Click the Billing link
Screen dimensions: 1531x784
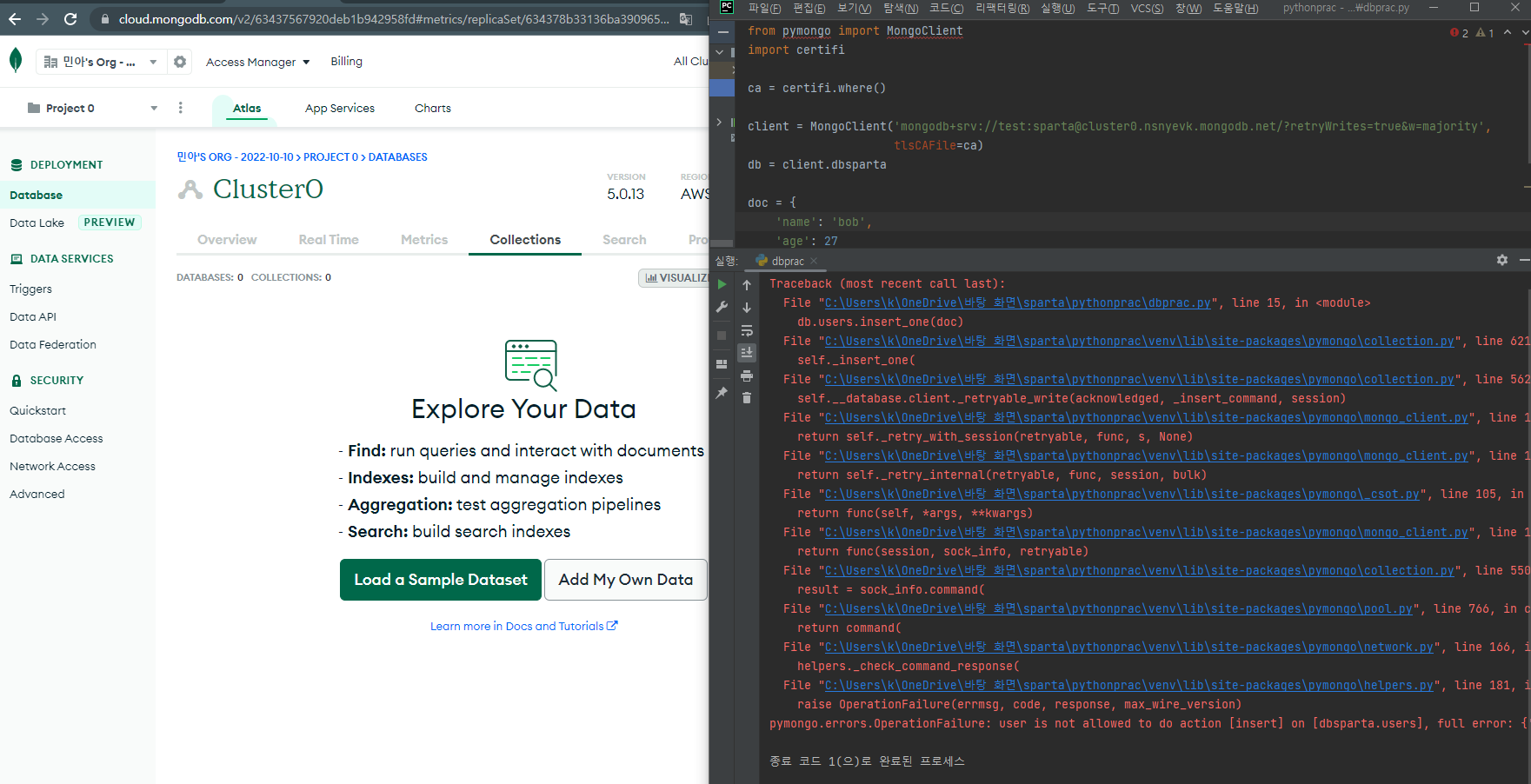346,61
